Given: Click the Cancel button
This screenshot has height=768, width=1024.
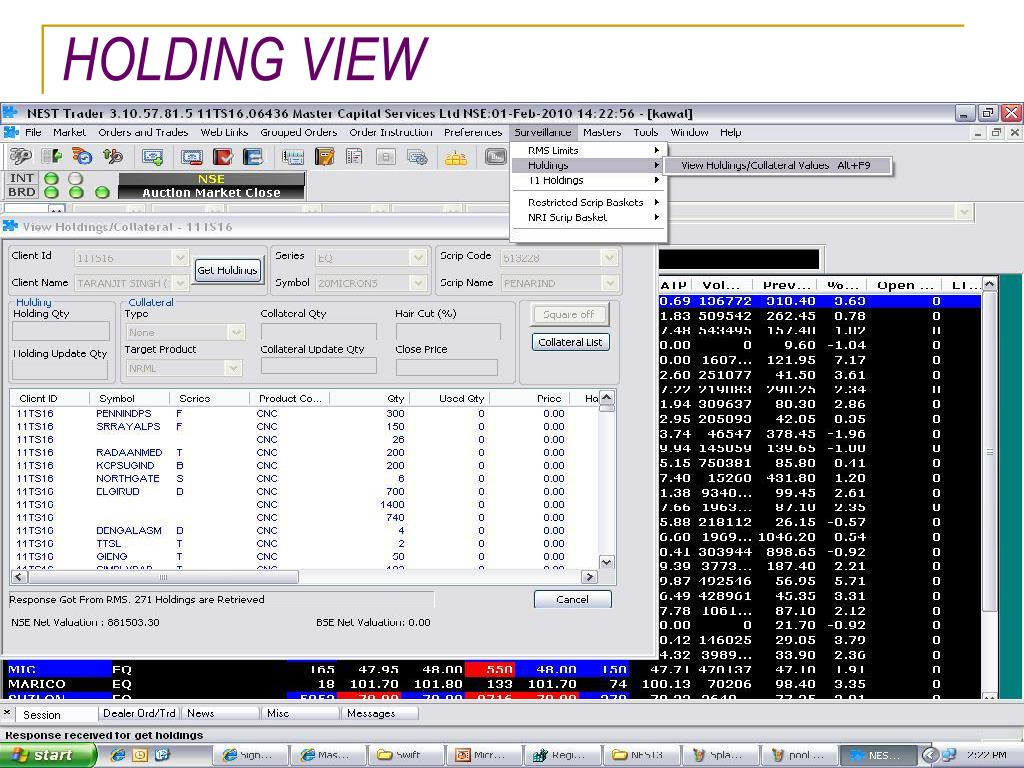Looking at the screenshot, I should (573, 600).
